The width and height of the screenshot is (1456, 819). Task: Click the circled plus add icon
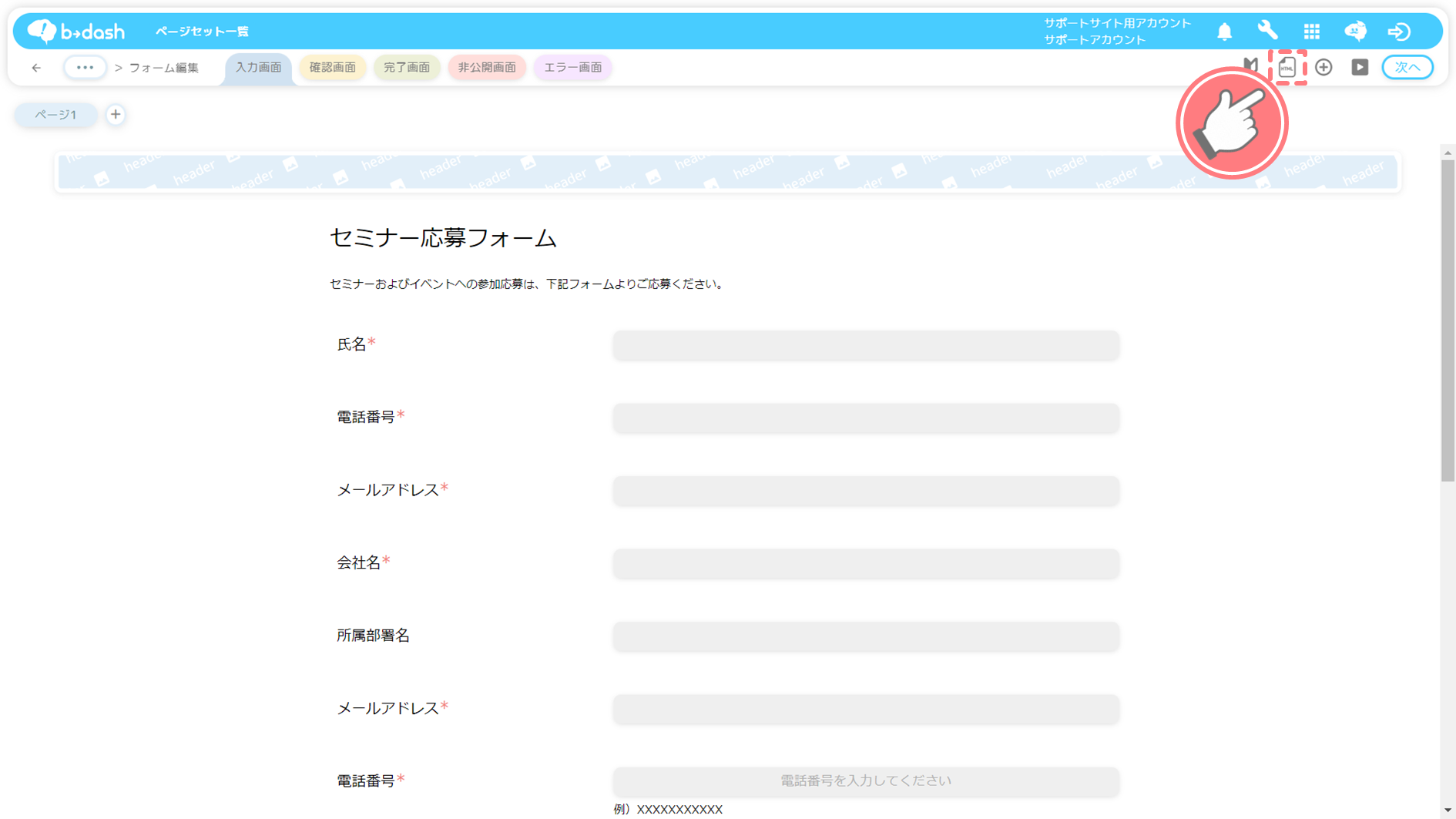pos(1323,67)
